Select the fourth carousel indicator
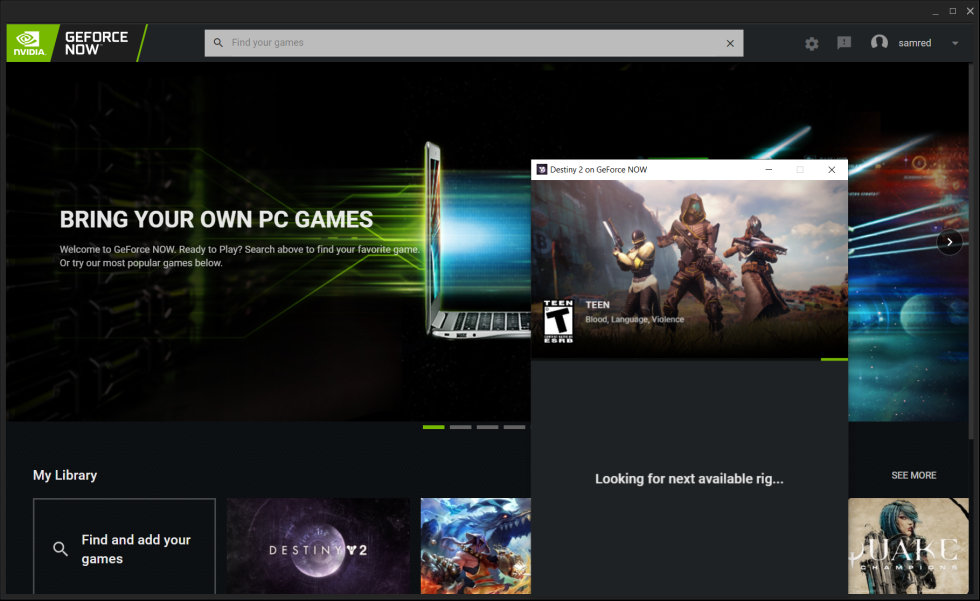Screen dimensions: 980x601 point(514,427)
